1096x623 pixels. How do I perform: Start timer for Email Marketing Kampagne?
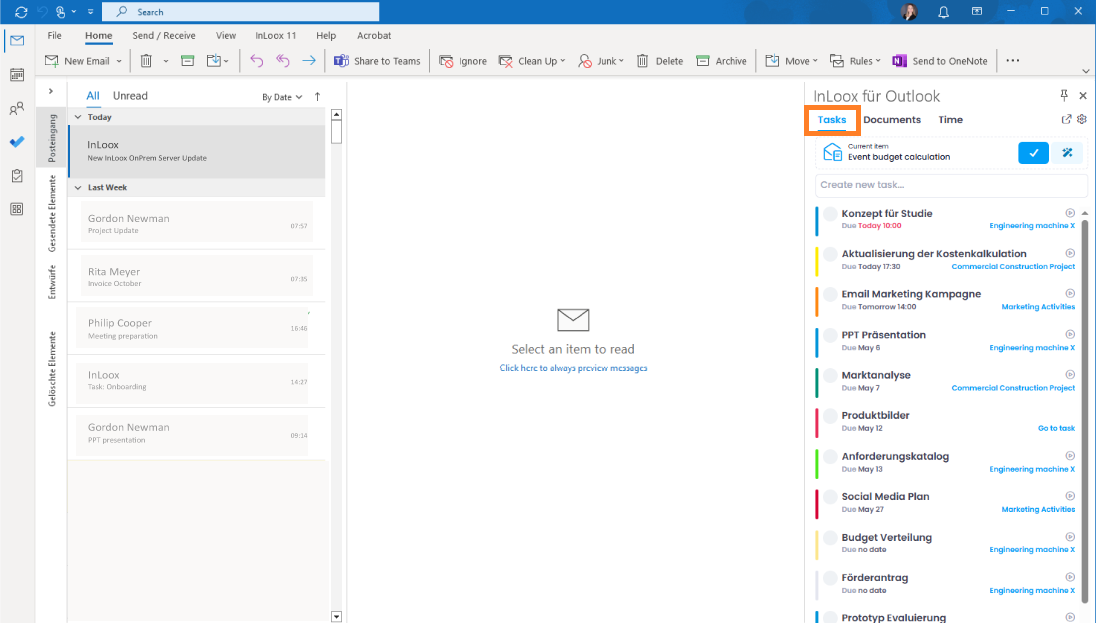point(1070,293)
